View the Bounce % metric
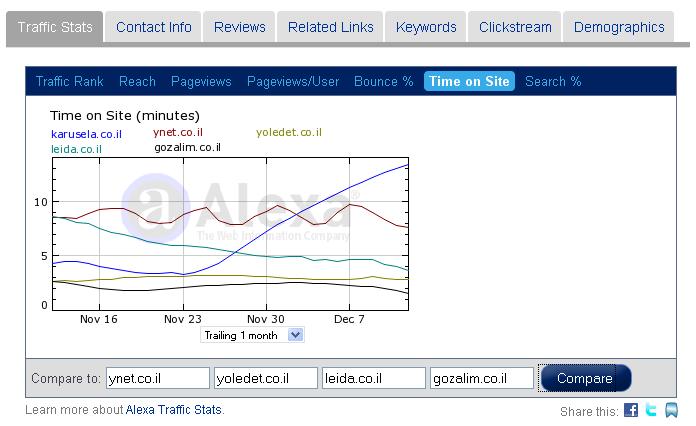Image resolution: width=696 pixels, height=426 pixels. click(384, 81)
